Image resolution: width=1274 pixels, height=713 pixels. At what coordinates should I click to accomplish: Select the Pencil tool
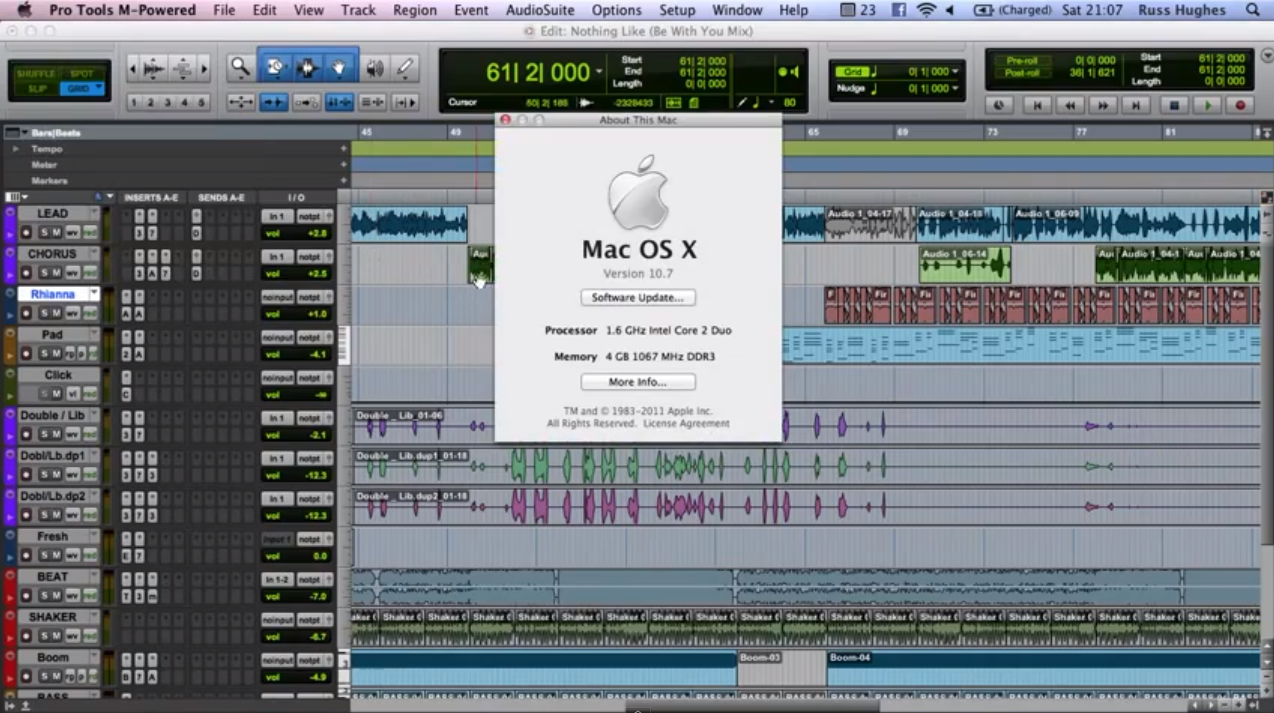405,67
